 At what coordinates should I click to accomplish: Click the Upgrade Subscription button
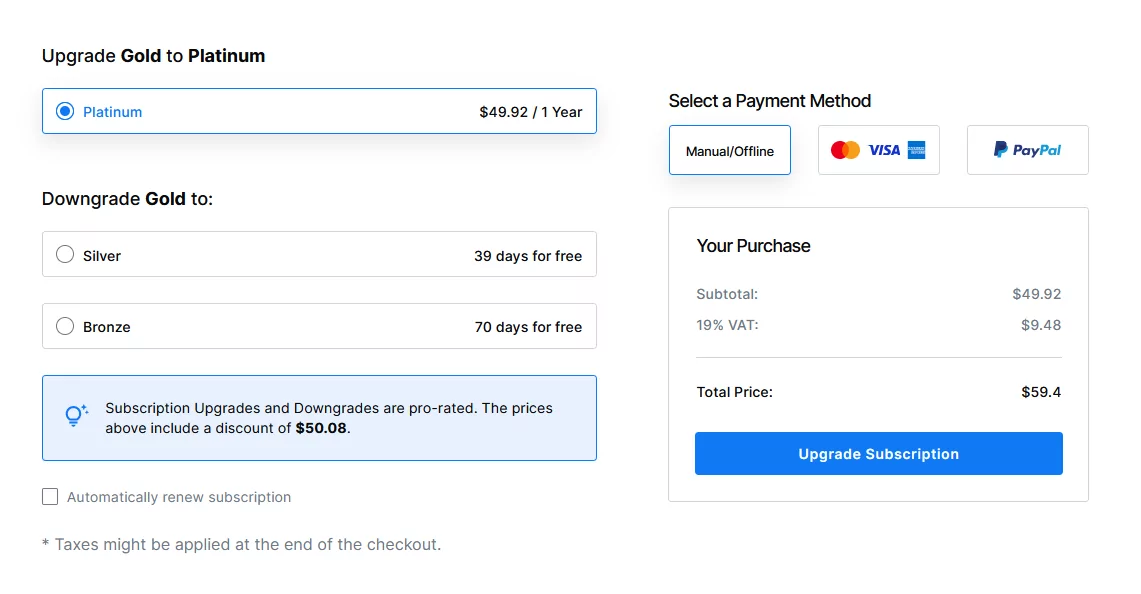(878, 454)
